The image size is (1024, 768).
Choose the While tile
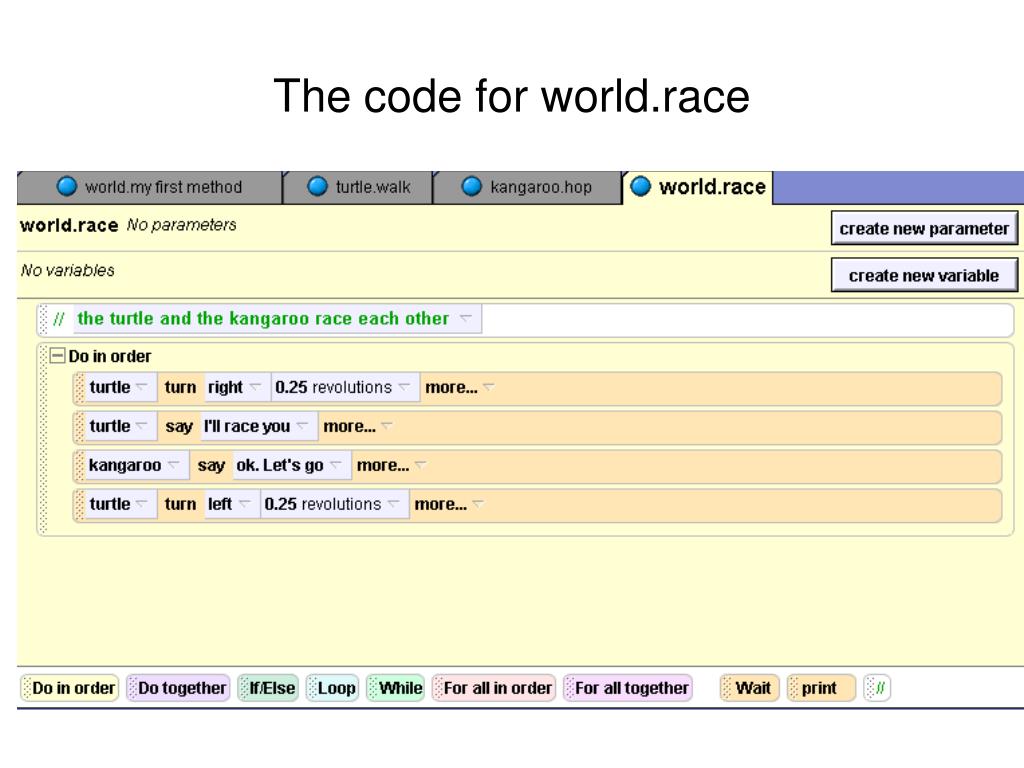click(396, 688)
